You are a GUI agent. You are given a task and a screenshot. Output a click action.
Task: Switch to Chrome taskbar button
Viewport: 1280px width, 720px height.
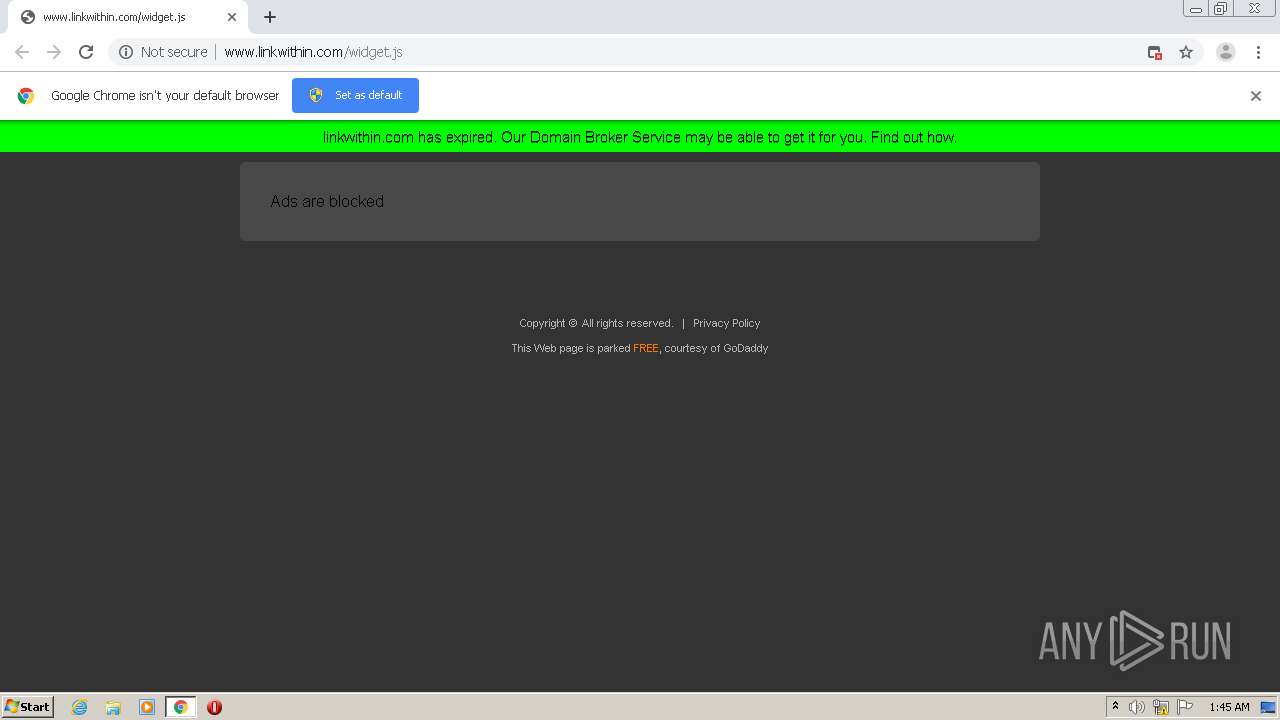point(180,707)
